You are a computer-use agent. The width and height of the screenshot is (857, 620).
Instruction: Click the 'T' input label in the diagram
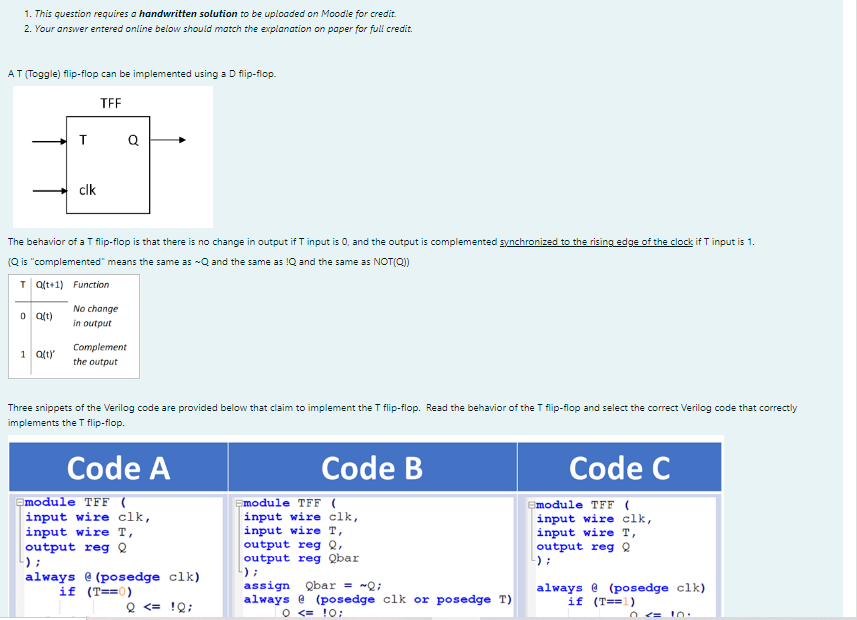pyautogui.click(x=83, y=140)
